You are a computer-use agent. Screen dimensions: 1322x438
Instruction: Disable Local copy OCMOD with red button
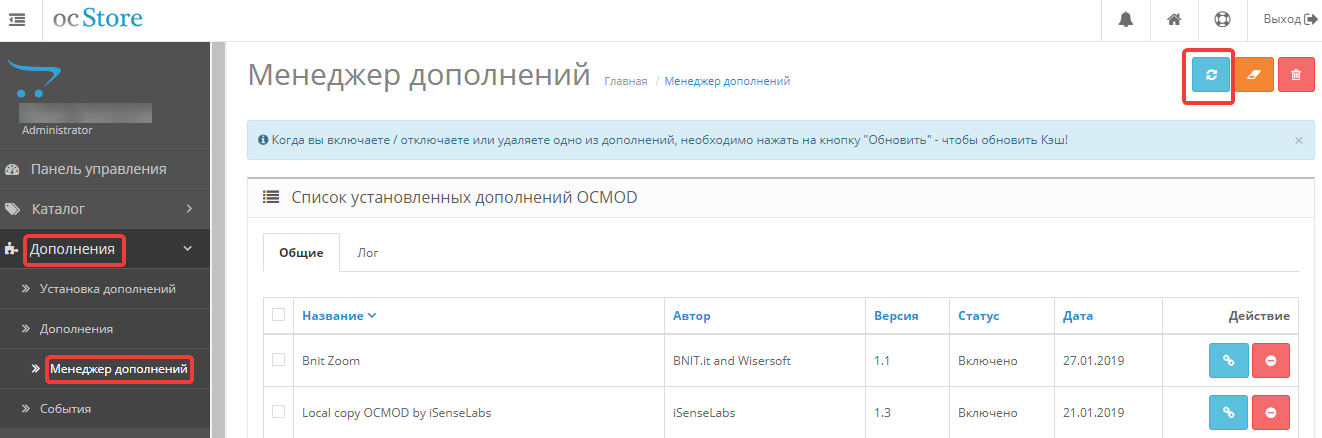[1270, 411]
